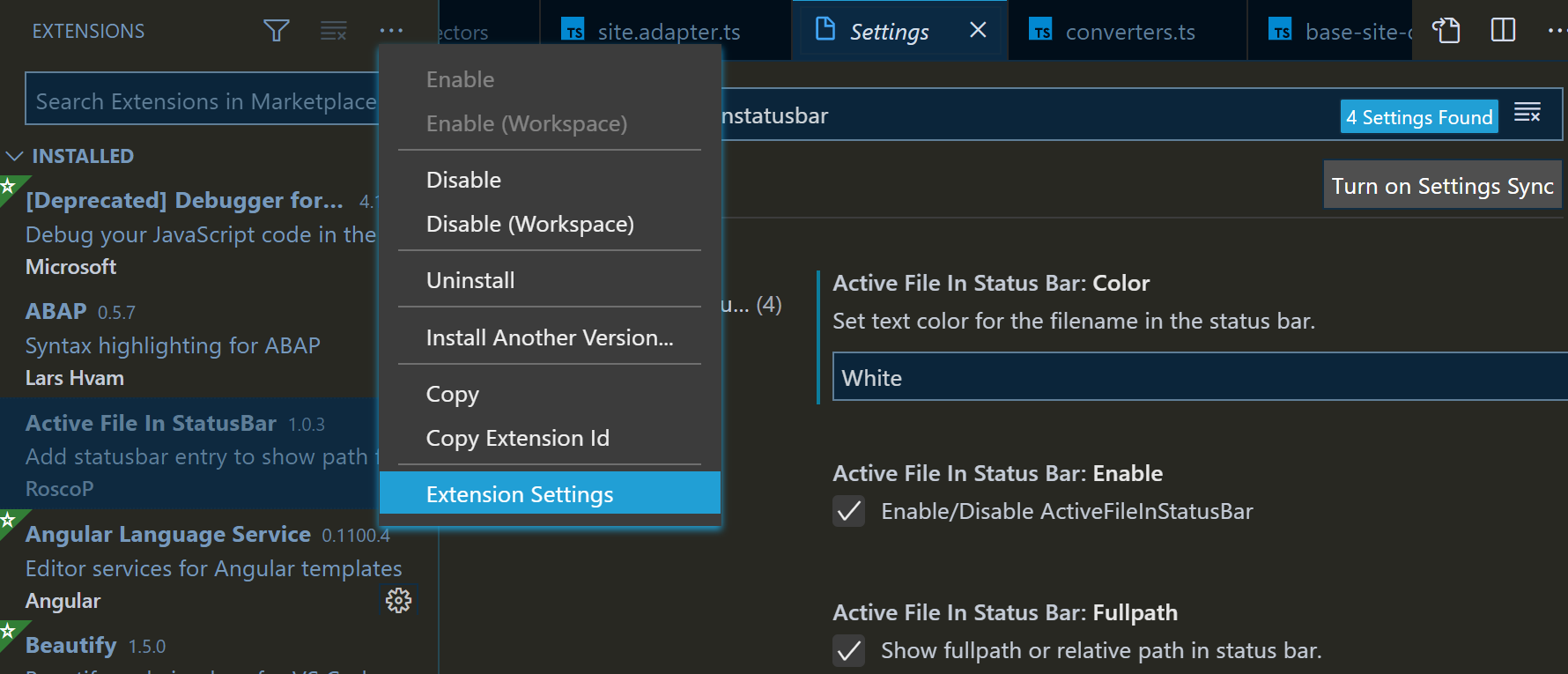Toggle the Enable ActiveFileInStatusBar checkbox
This screenshot has width=1568, height=674.
(849, 512)
